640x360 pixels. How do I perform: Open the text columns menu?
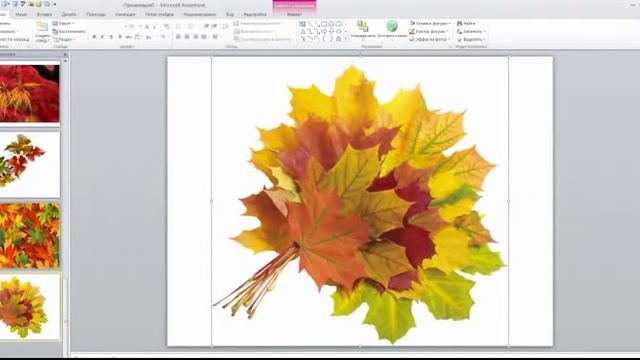pyautogui.click(x=216, y=37)
